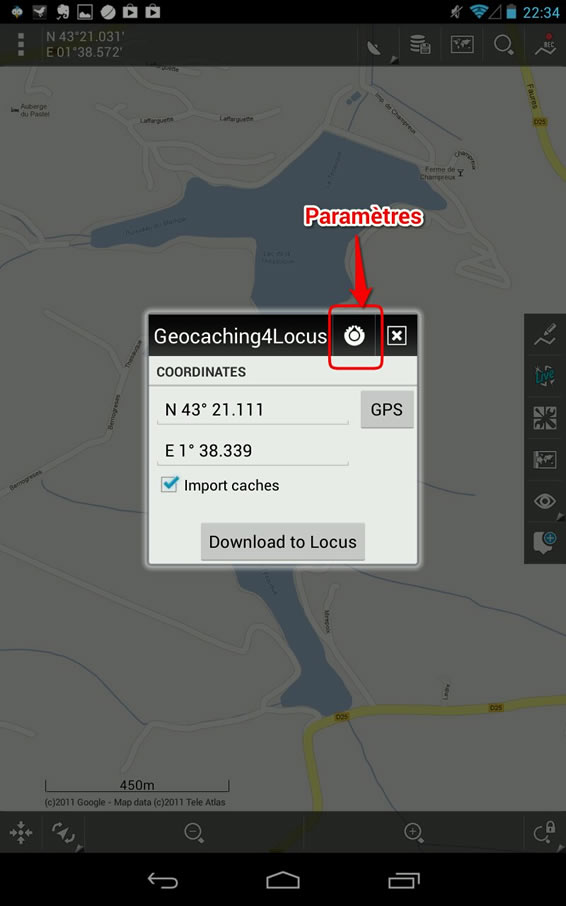Tap the COORDINATES section header
566x906 pixels.
(x=201, y=372)
